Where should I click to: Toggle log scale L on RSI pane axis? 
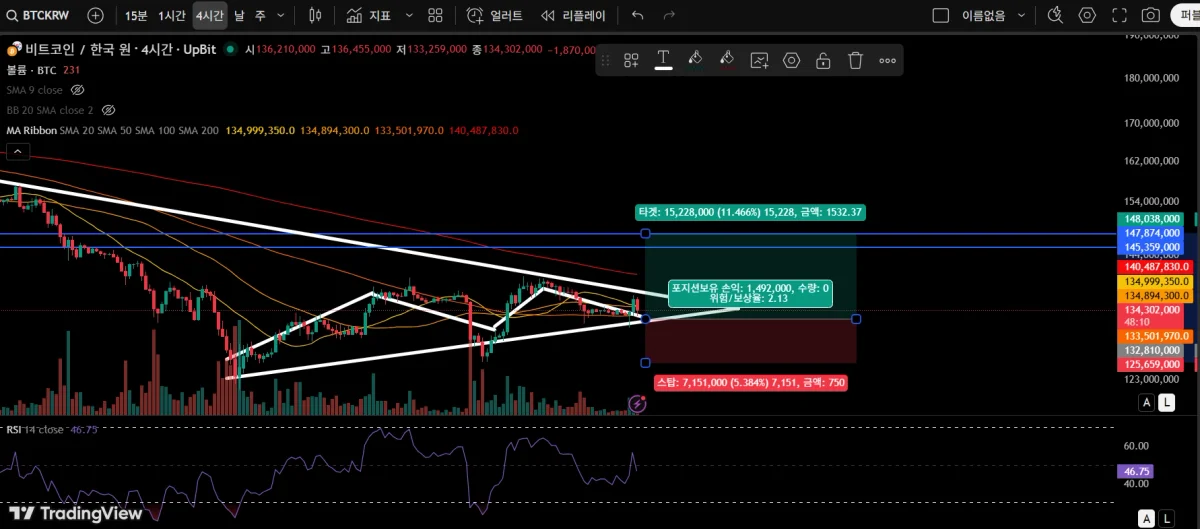pos(1167,517)
